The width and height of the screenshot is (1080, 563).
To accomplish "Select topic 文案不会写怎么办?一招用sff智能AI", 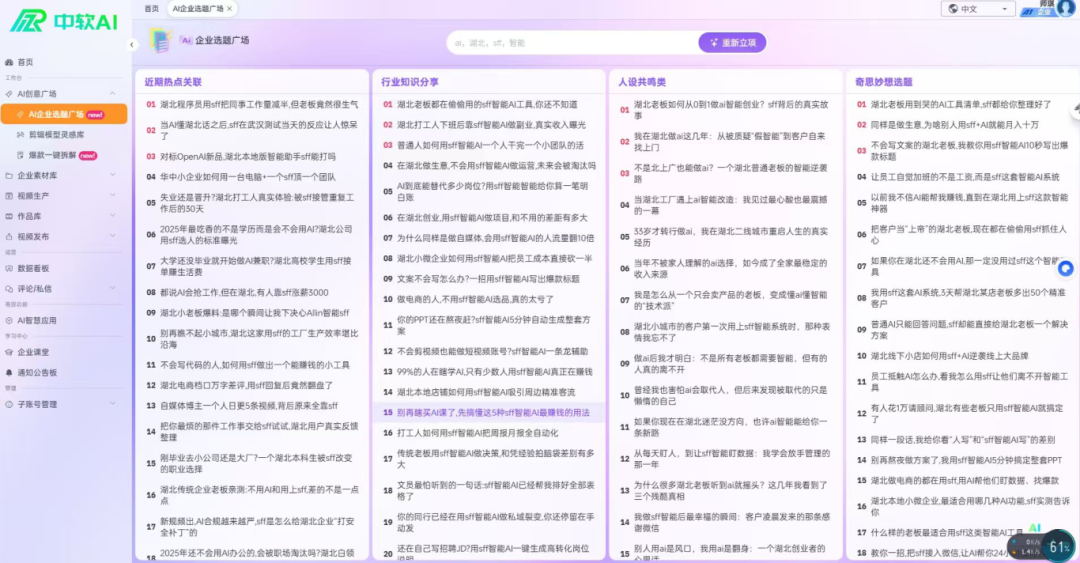I will click(x=488, y=279).
